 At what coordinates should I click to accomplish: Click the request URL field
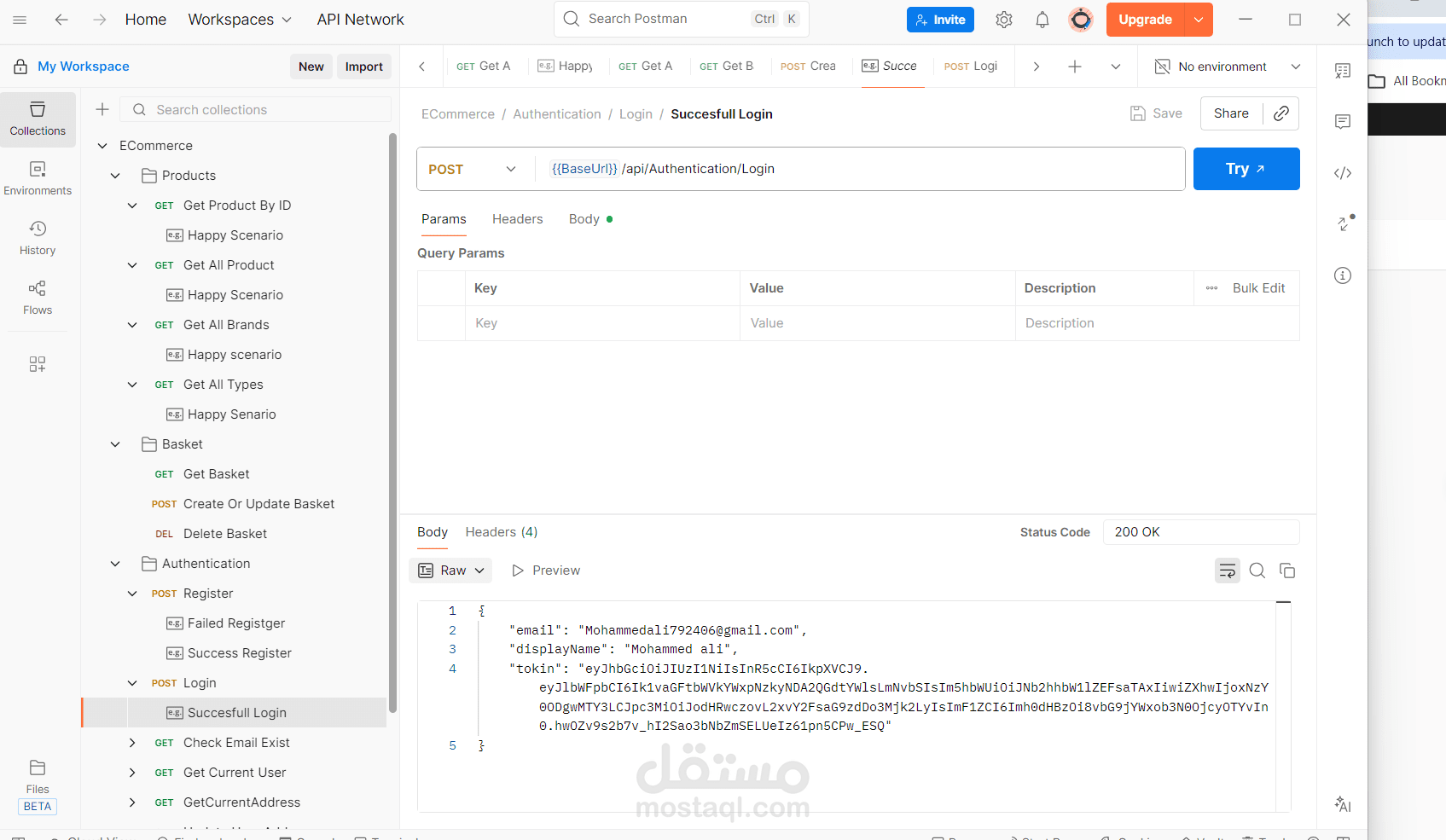point(860,169)
